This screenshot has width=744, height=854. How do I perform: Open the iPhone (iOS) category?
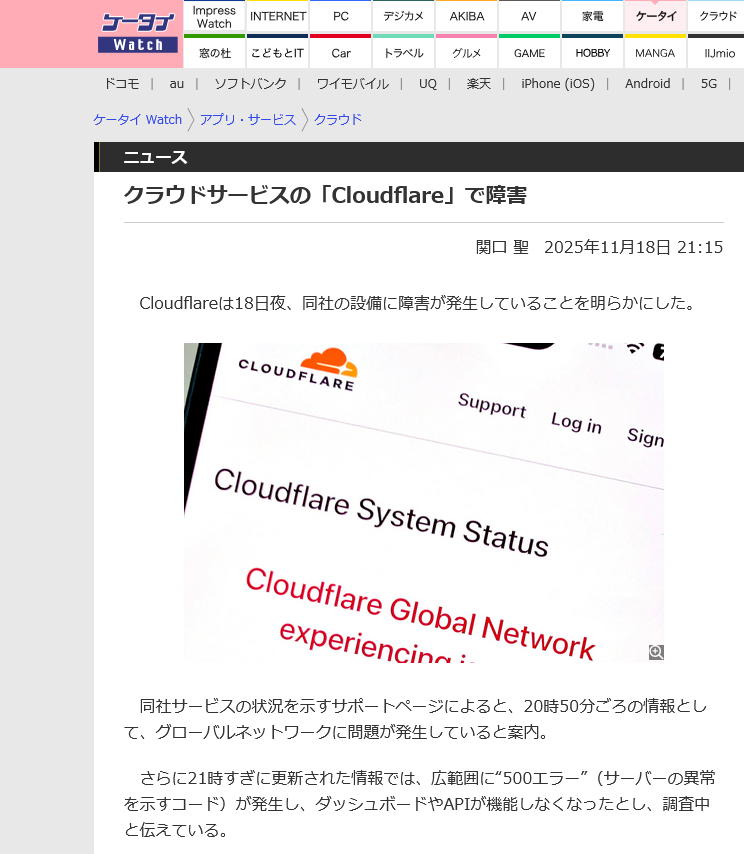[557, 84]
